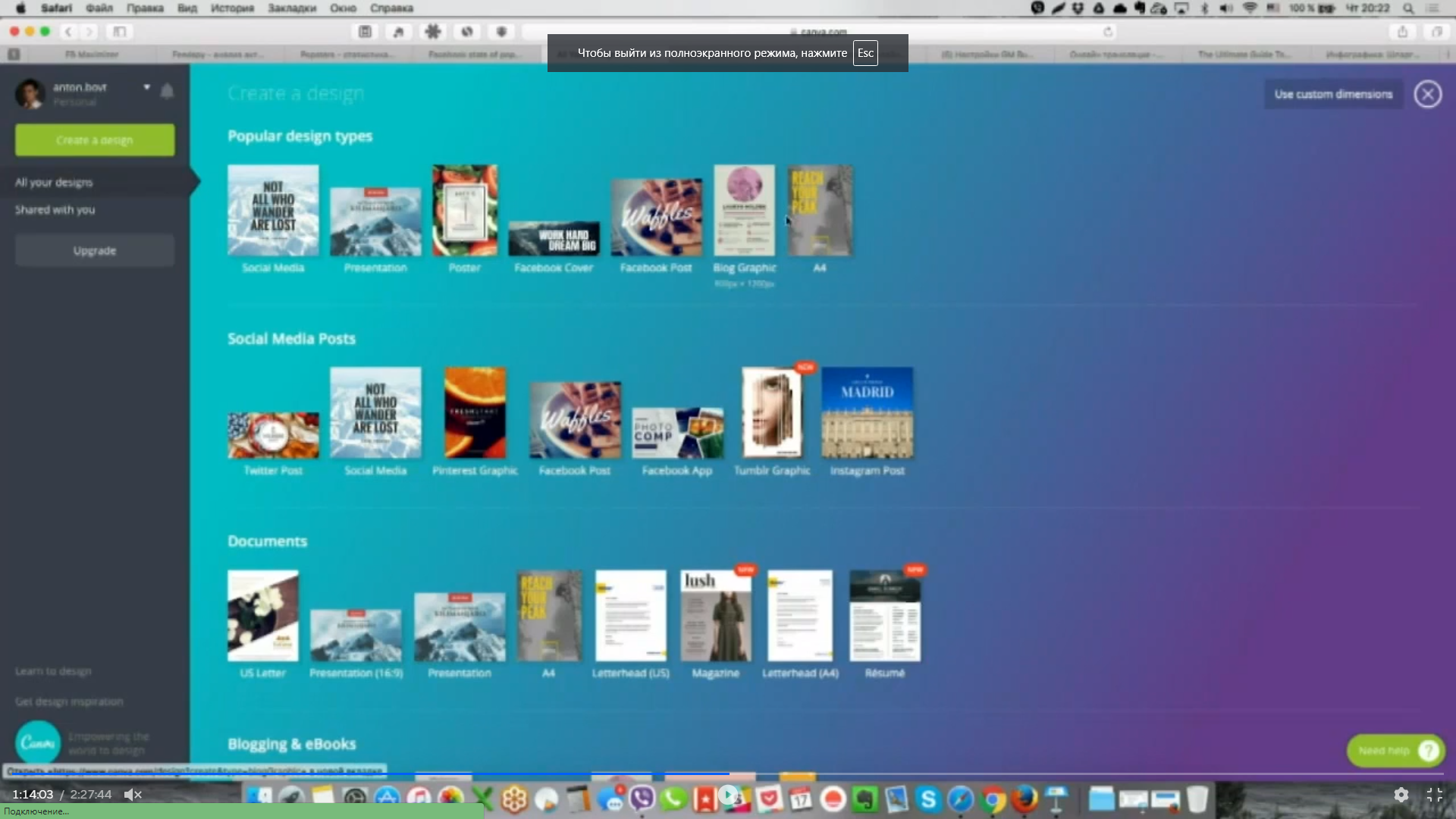
Task: Open the All your designs section
Action: click(x=53, y=182)
